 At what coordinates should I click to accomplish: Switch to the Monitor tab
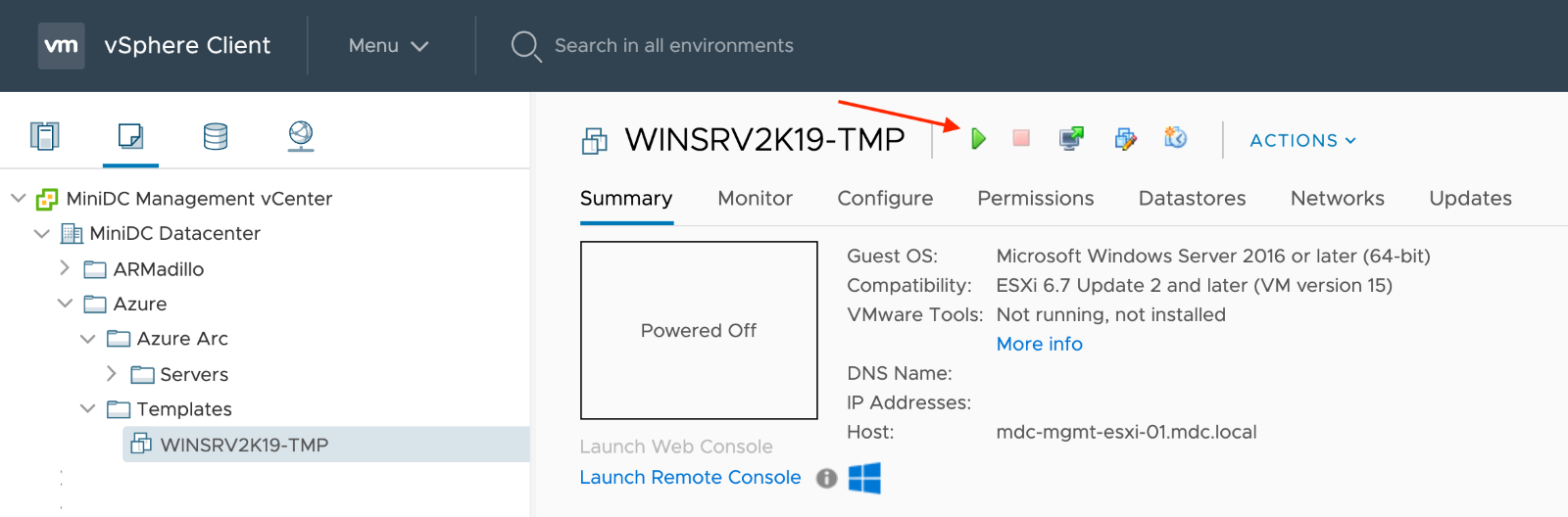[x=755, y=199]
